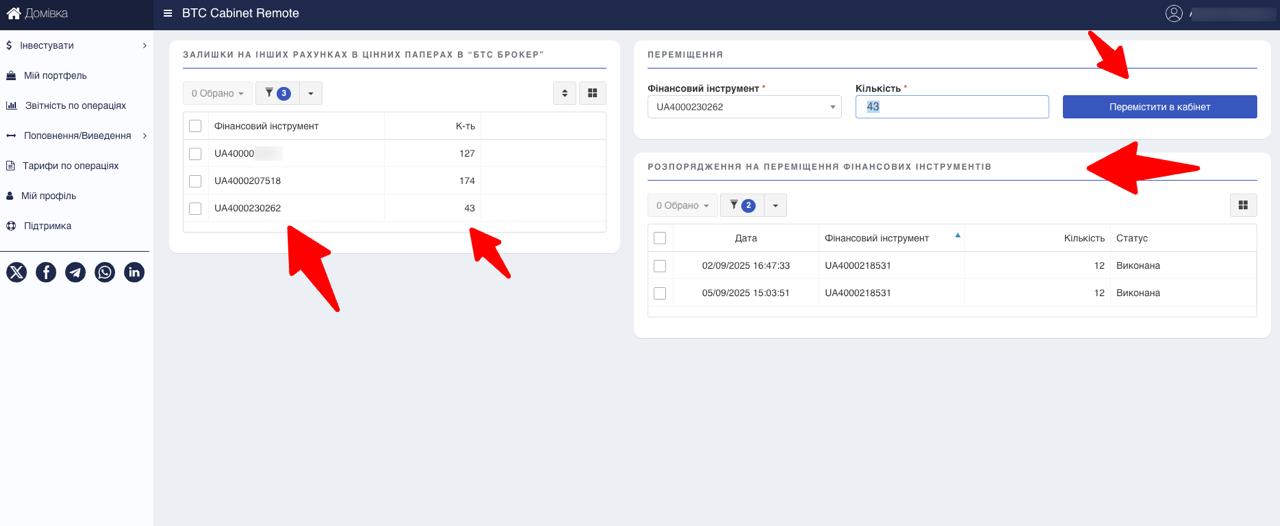
Task: Click the sort arrows icon in balances panel
Action: point(565,93)
